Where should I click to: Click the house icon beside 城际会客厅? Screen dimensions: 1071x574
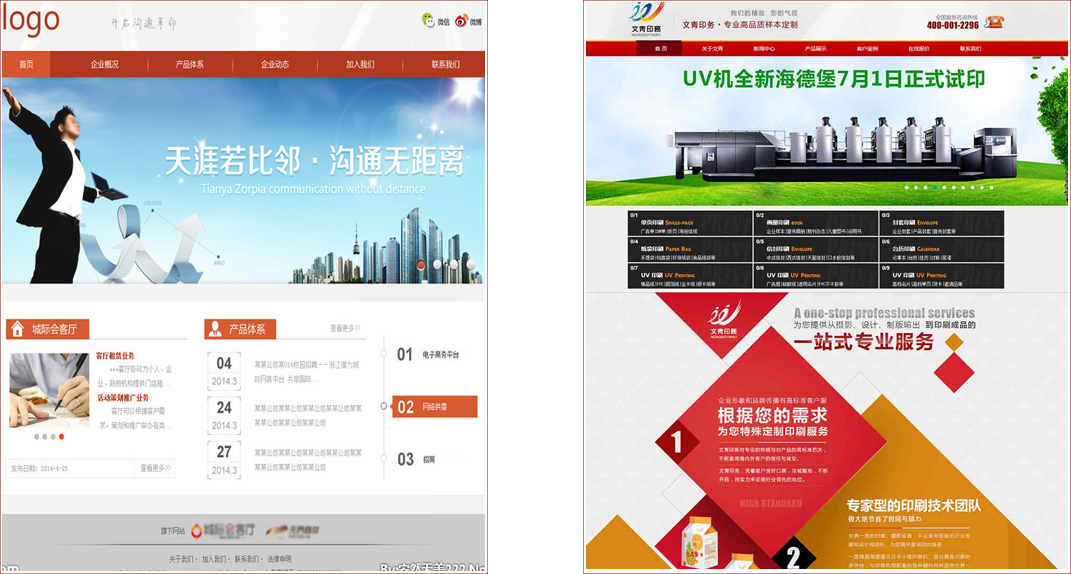[17, 329]
